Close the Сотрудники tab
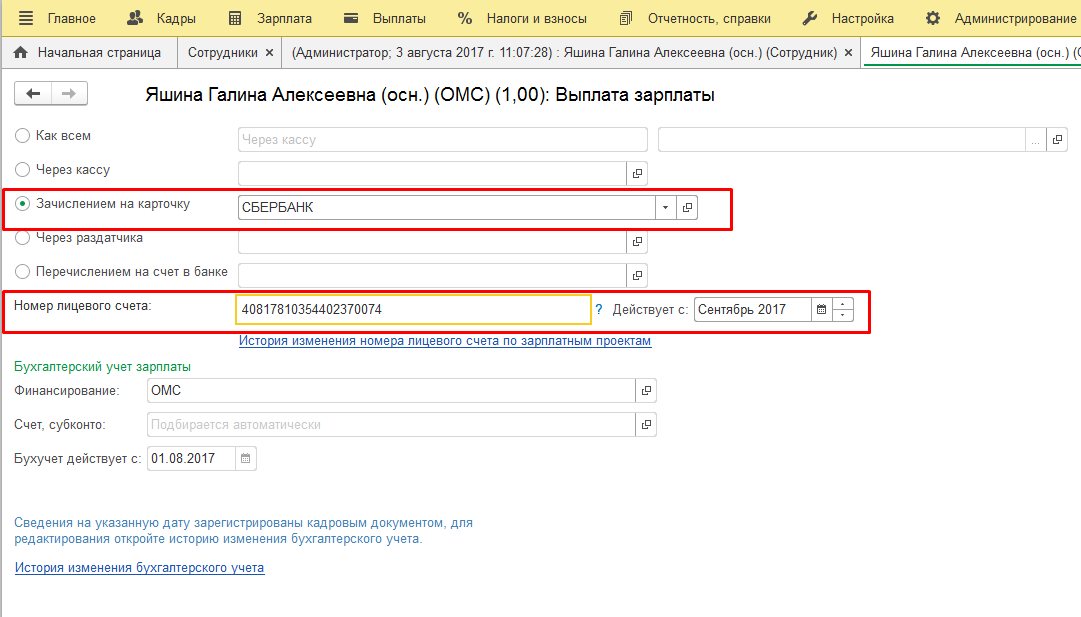The height and width of the screenshot is (617, 1081). [x=269, y=52]
